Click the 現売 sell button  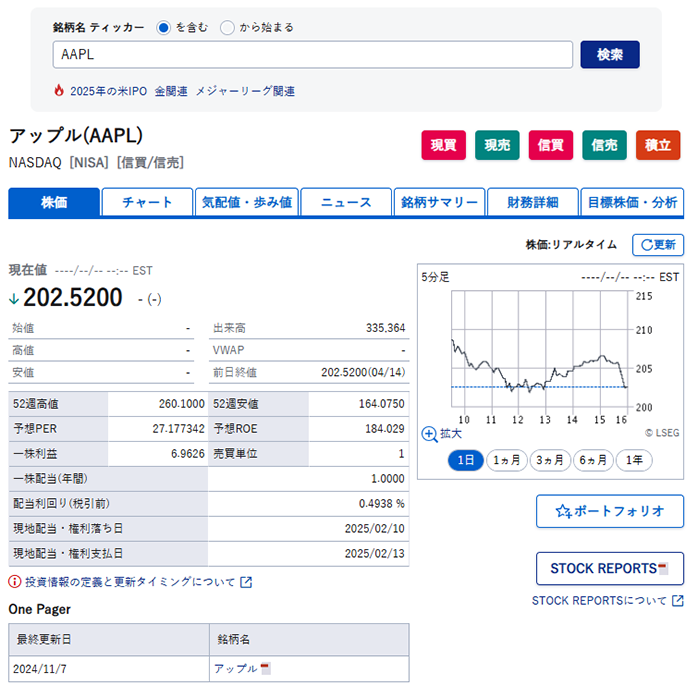point(497,145)
